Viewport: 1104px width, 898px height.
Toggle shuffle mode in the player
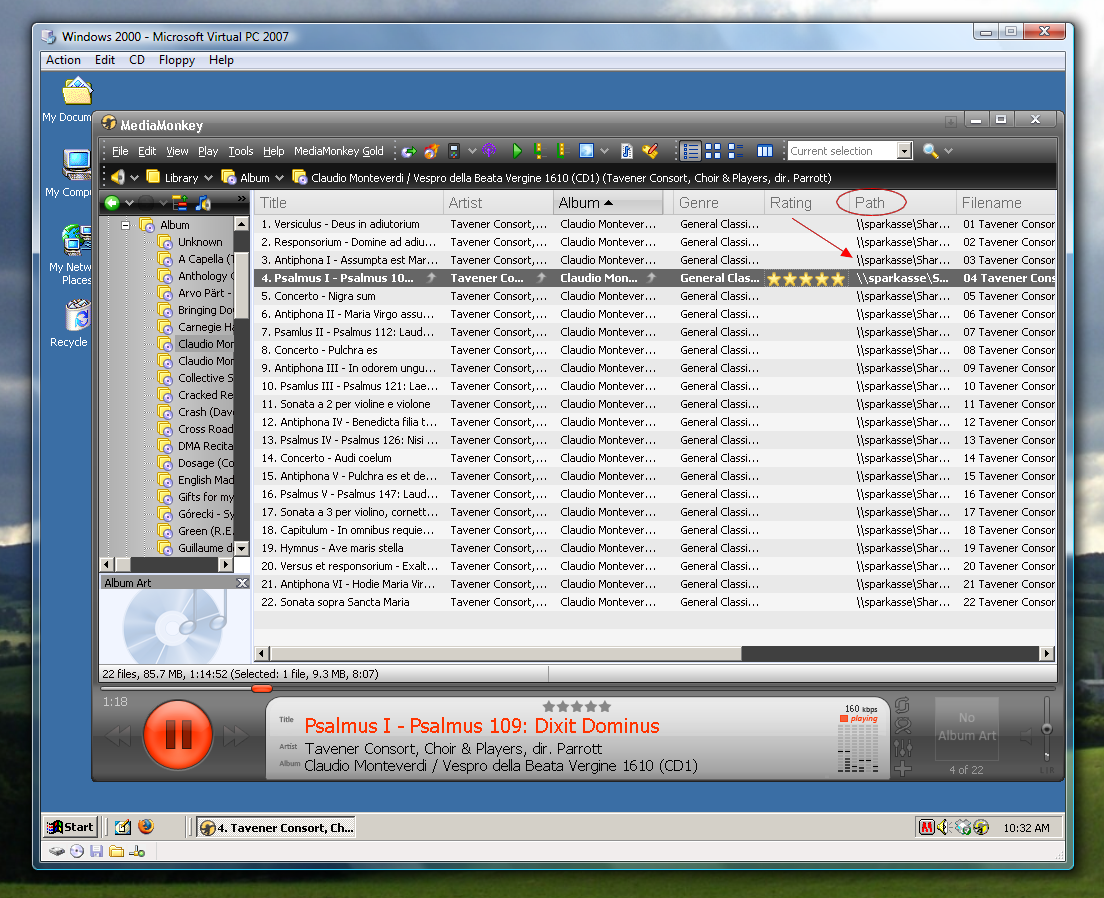(903, 726)
